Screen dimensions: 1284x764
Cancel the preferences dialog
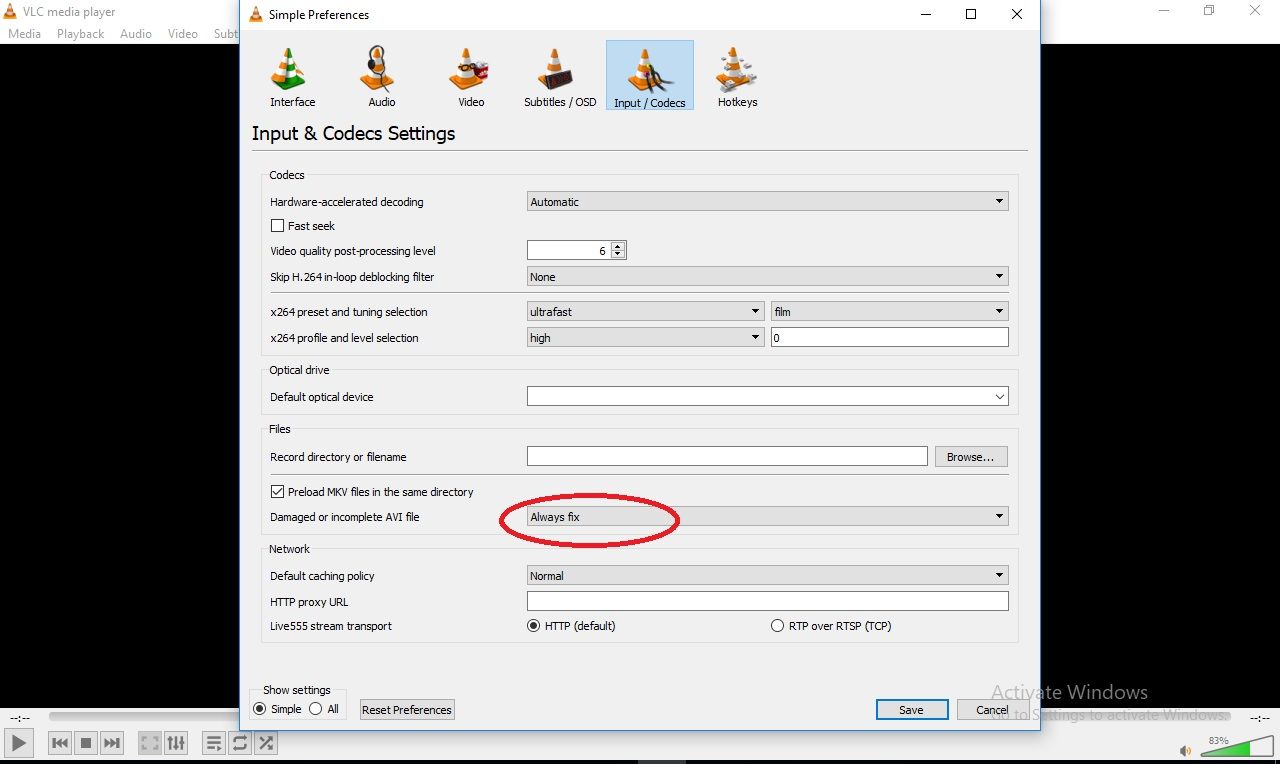(991, 709)
